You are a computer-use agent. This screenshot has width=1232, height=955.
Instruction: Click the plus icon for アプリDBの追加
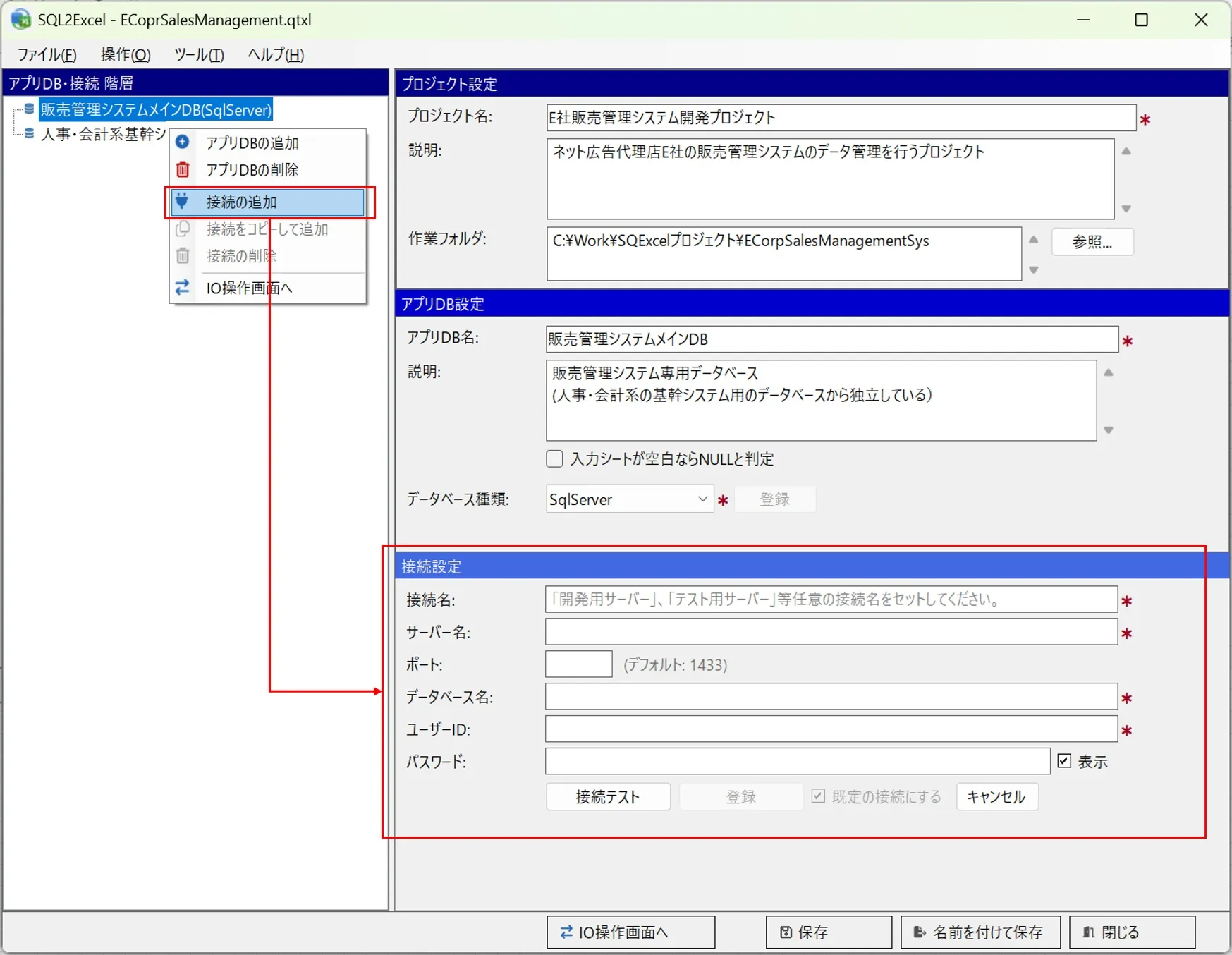click(x=183, y=142)
